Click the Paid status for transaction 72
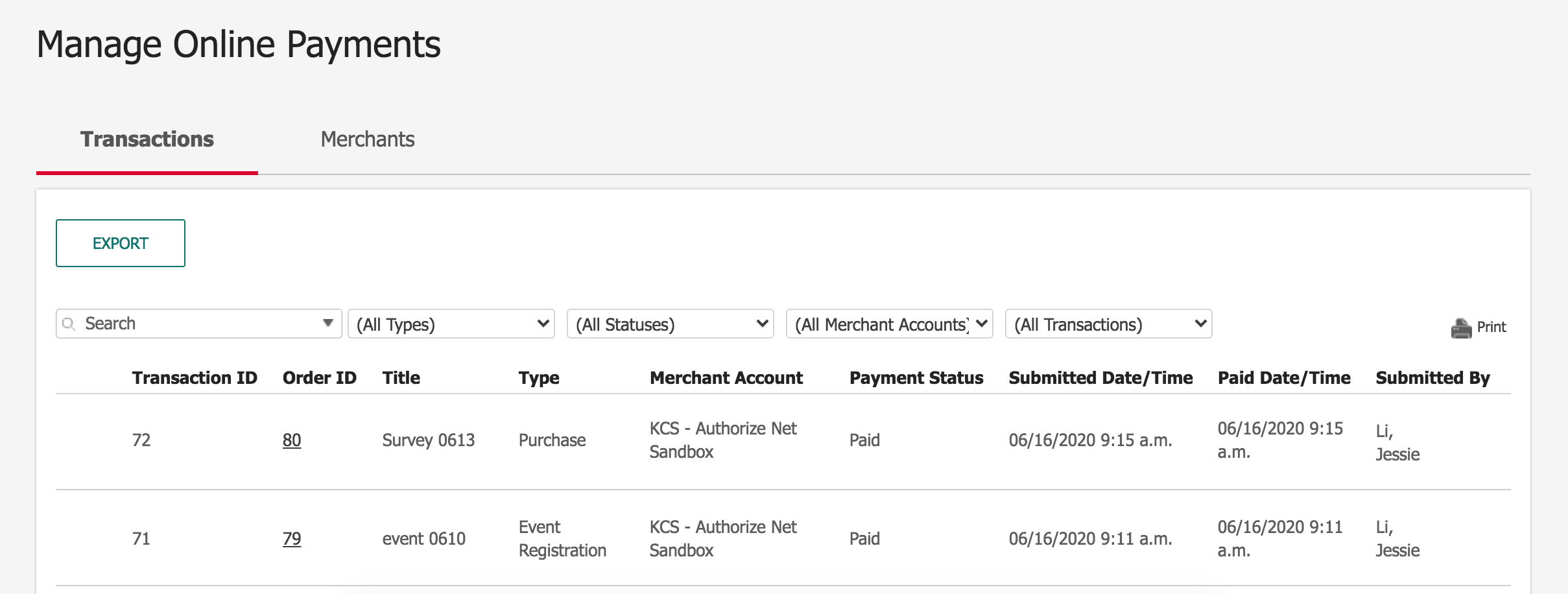 pos(864,440)
